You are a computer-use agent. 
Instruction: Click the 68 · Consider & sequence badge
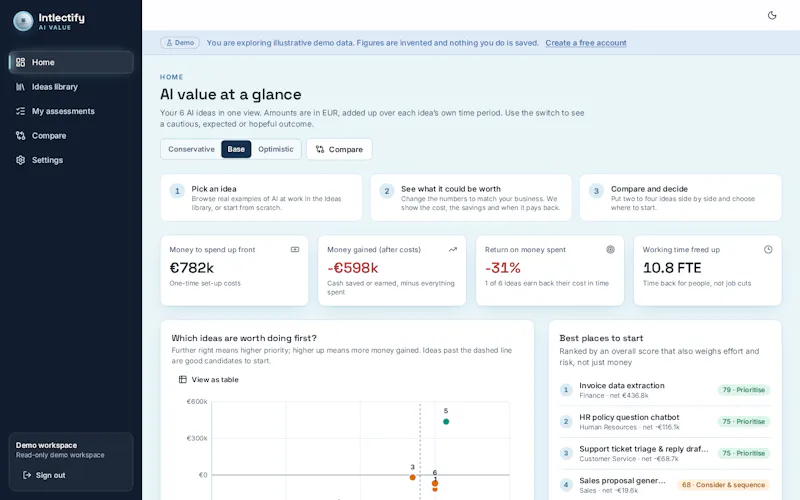tap(723, 485)
